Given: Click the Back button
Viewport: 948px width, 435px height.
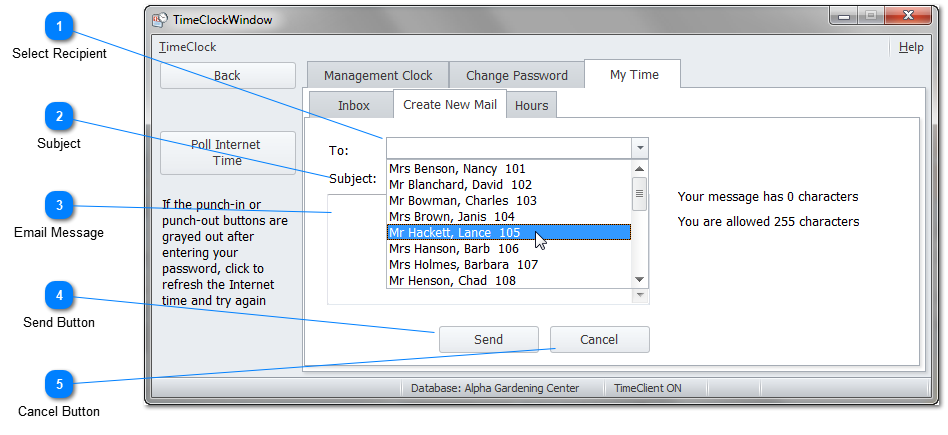Looking at the screenshot, I should pyautogui.click(x=227, y=76).
